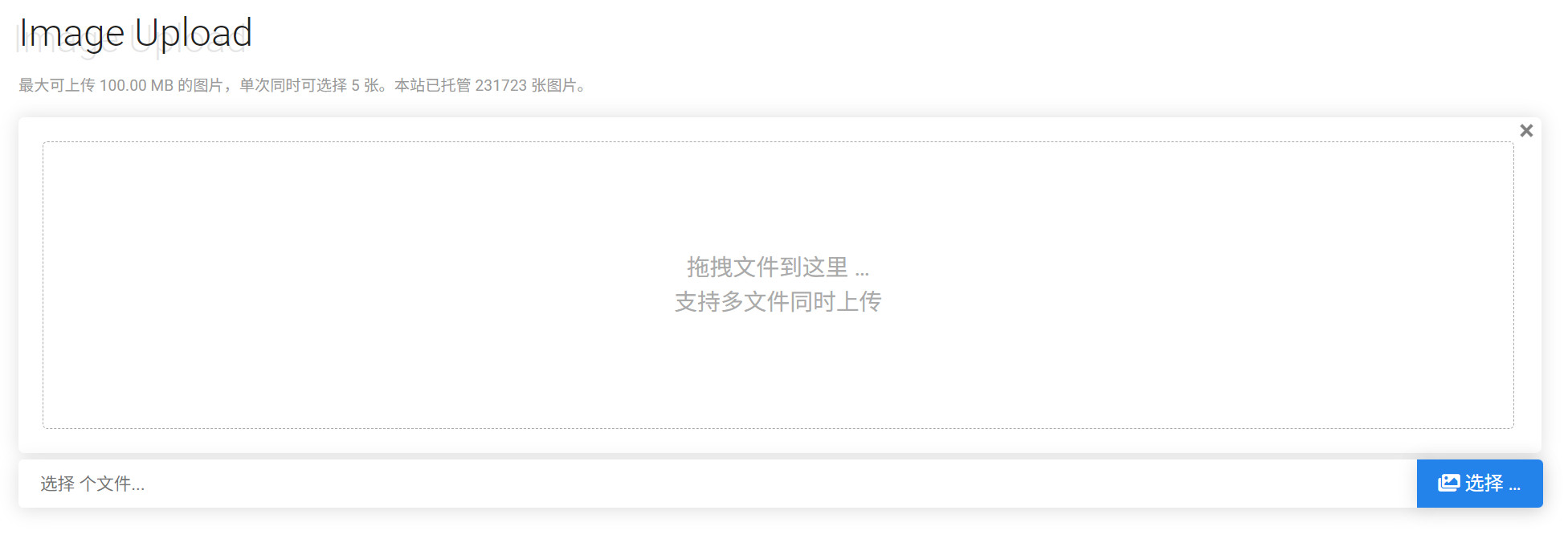The image size is (1568, 539).
Task: Click the empty area of the file caption bar
Action: pyautogui.click(x=779, y=484)
